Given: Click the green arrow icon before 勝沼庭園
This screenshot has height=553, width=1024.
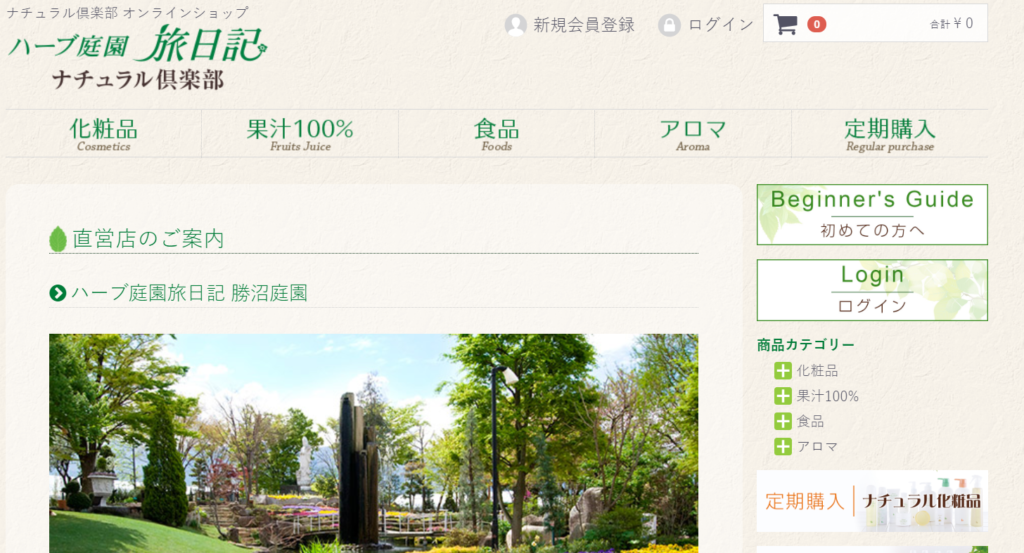Looking at the screenshot, I should pyautogui.click(x=58, y=293).
